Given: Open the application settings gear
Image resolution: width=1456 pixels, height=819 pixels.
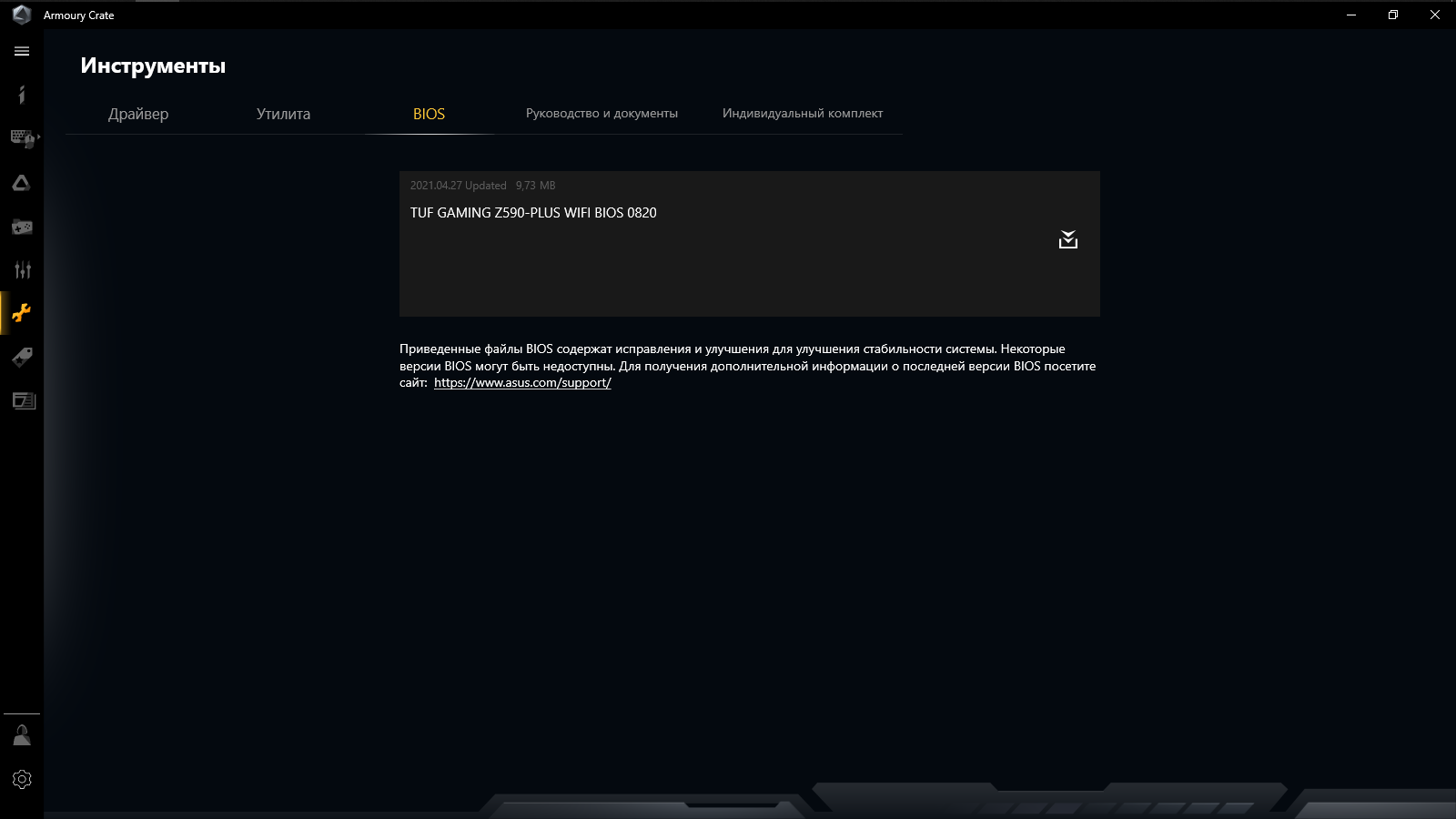Looking at the screenshot, I should (x=21, y=779).
